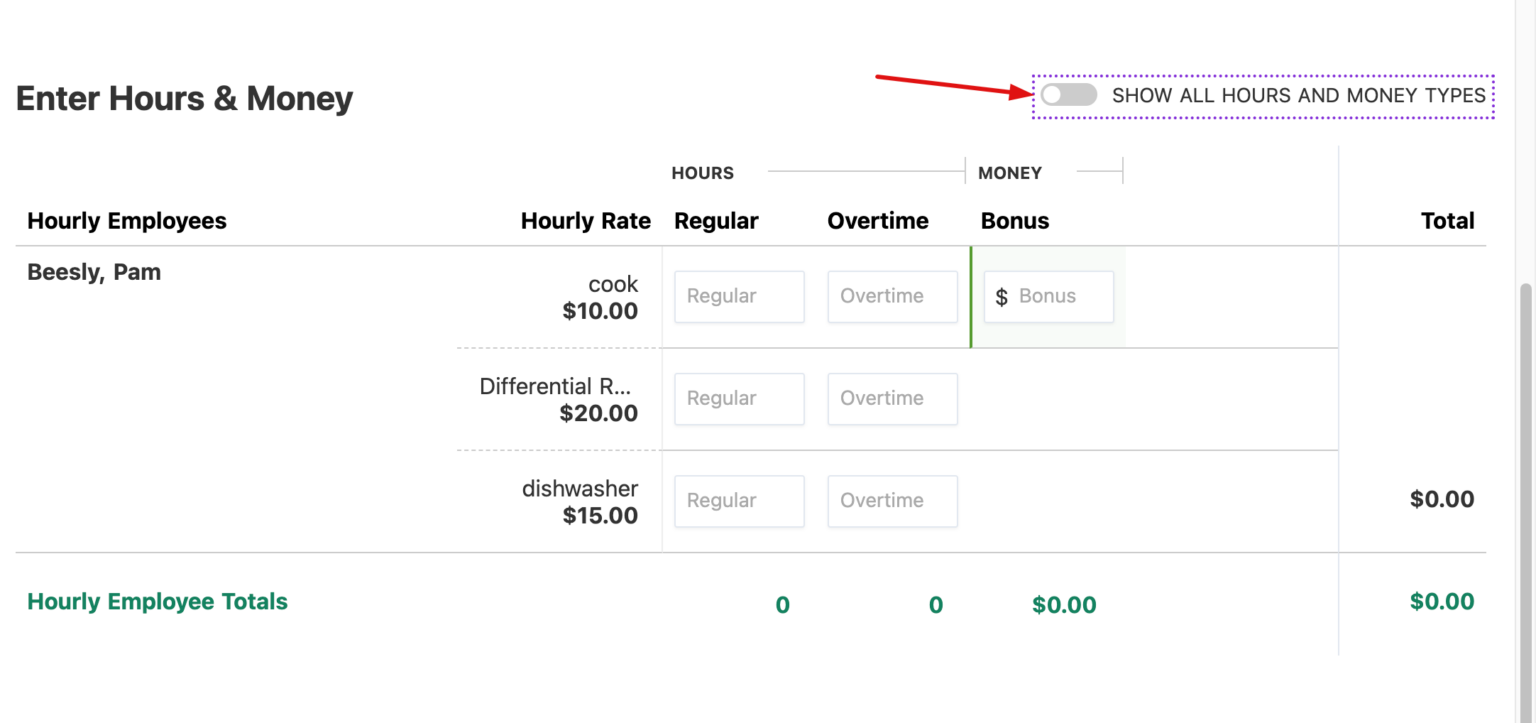Viewport: 1536px width, 723px height.
Task: Click the Regular hours field for cook
Action: point(739,296)
